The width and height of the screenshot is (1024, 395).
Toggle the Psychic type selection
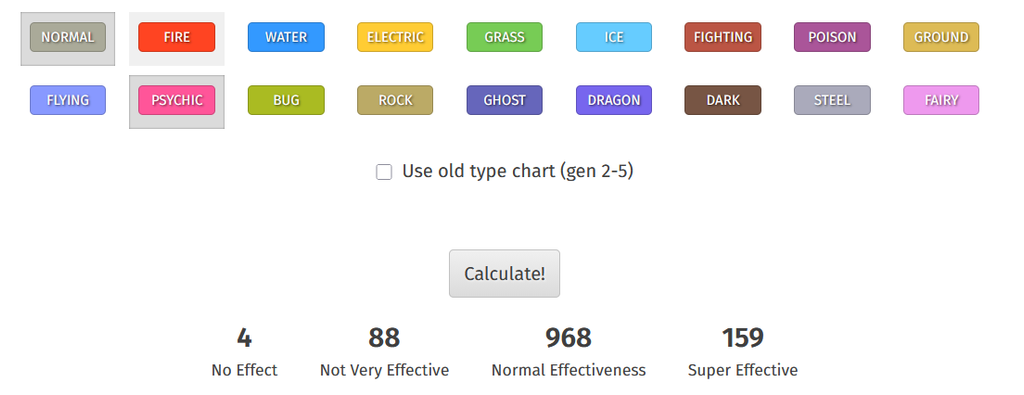pos(176,101)
